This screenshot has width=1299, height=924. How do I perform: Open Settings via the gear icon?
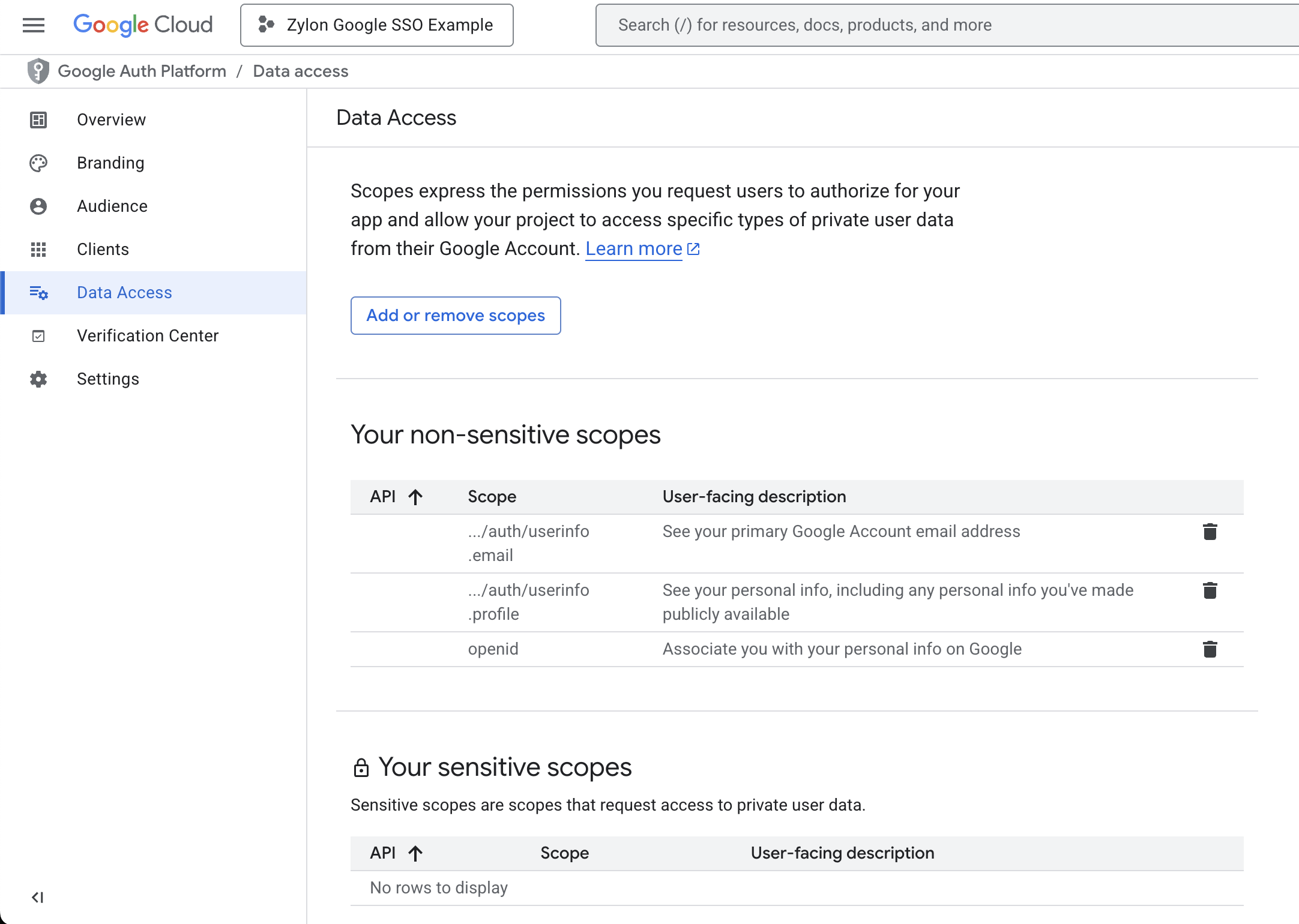click(x=38, y=379)
